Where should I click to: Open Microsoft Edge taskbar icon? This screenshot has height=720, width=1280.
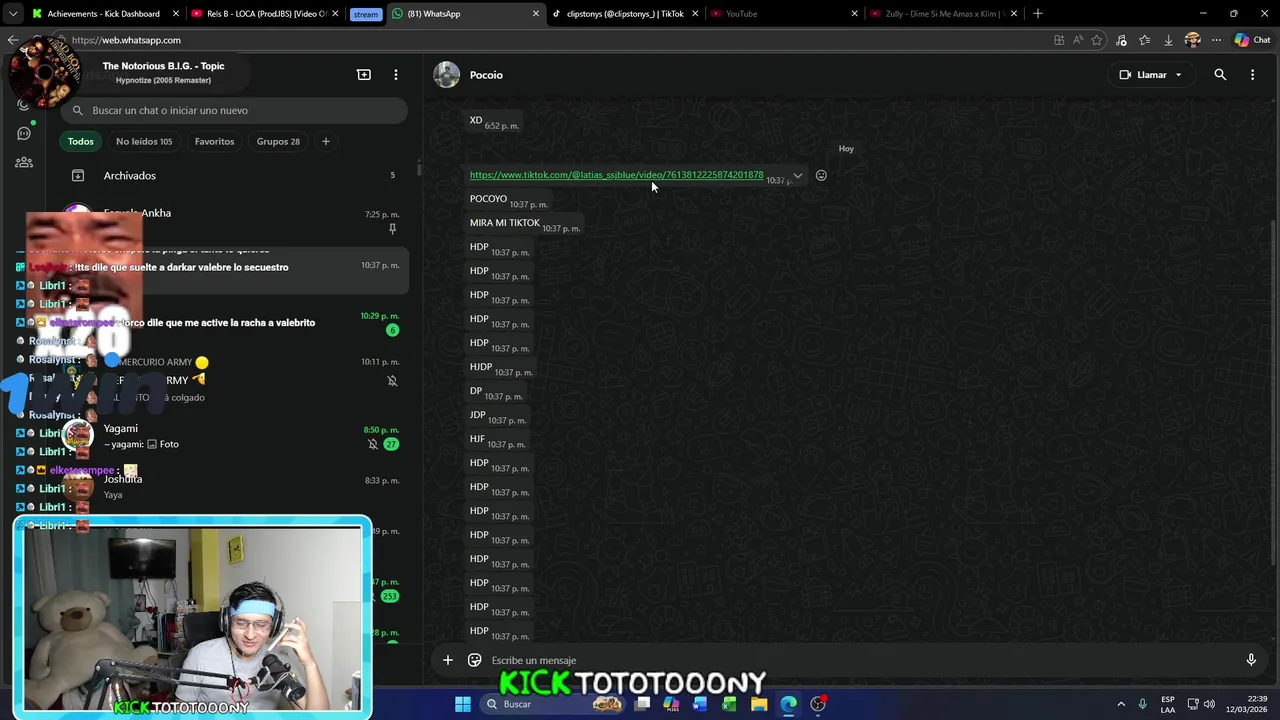[788, 704]
